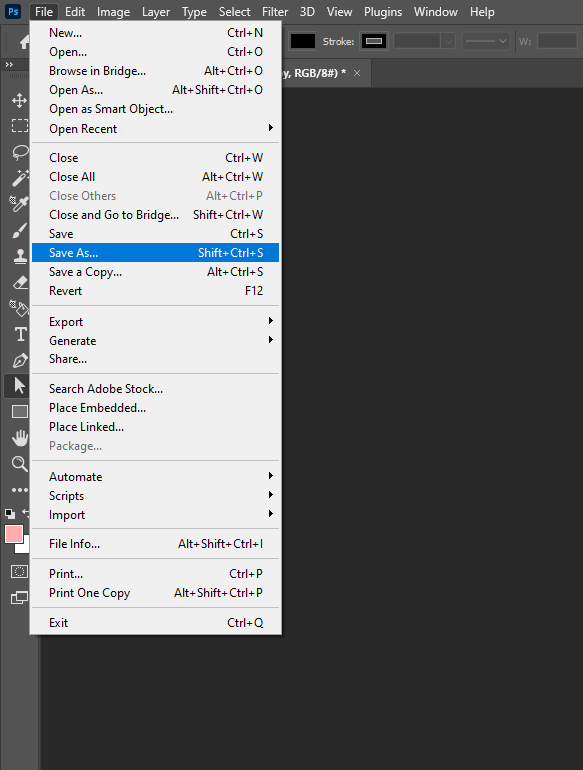Open the Type menu
The image size is (583, 770).
(x=194, y=11)
